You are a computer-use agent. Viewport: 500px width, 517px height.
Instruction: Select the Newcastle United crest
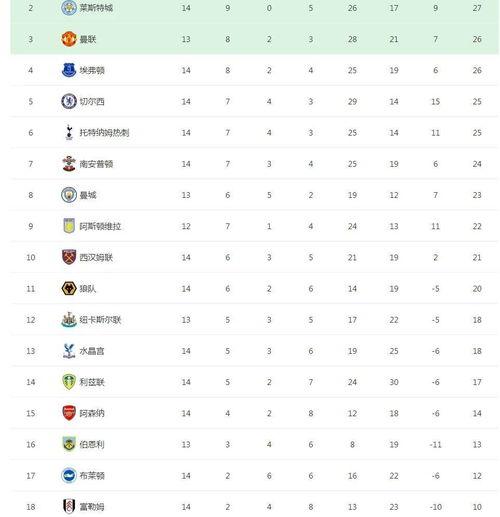click(x=69, y=320)
